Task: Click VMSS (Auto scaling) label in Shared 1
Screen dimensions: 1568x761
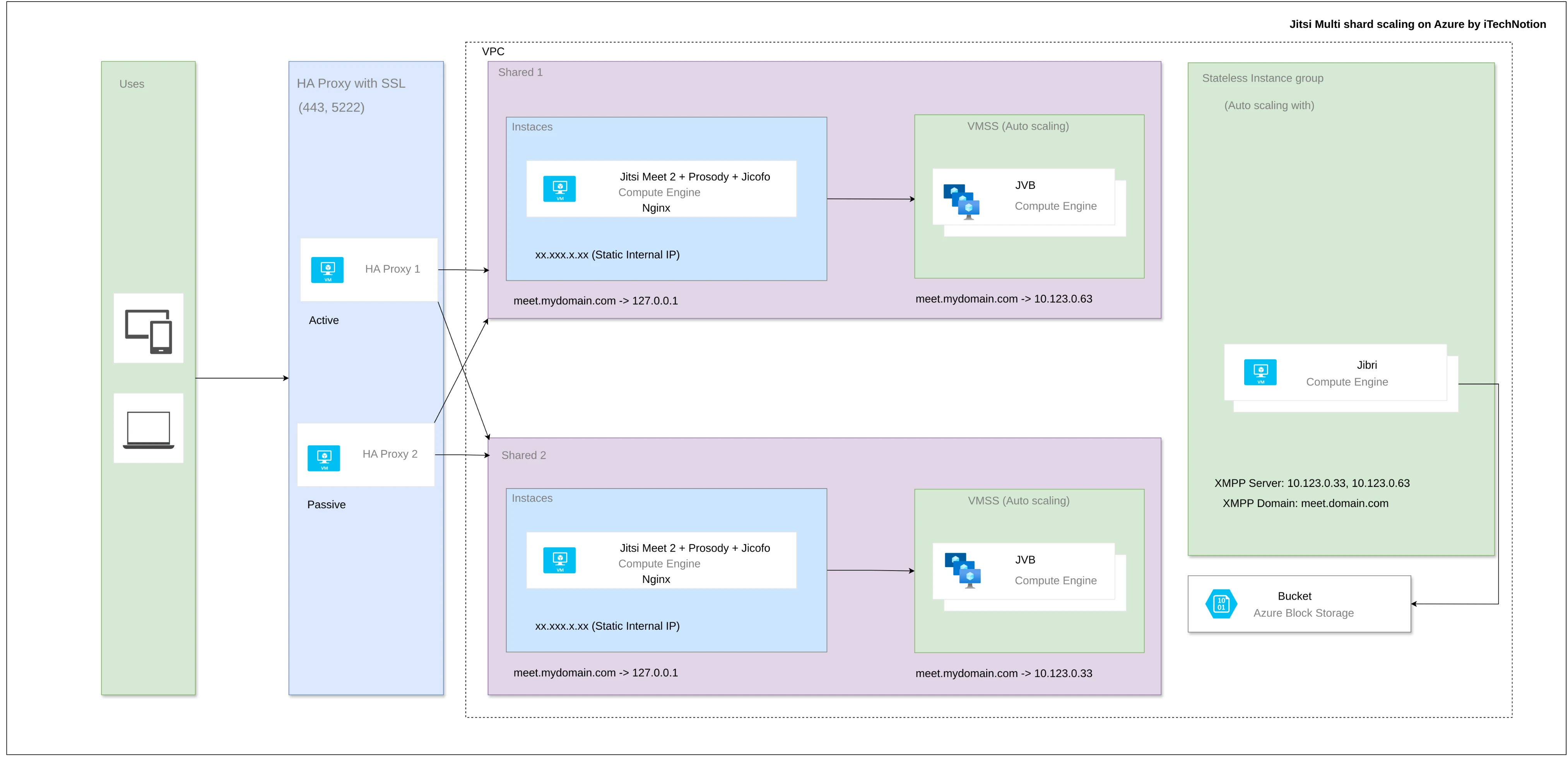Action: (x=1018, y=127)
